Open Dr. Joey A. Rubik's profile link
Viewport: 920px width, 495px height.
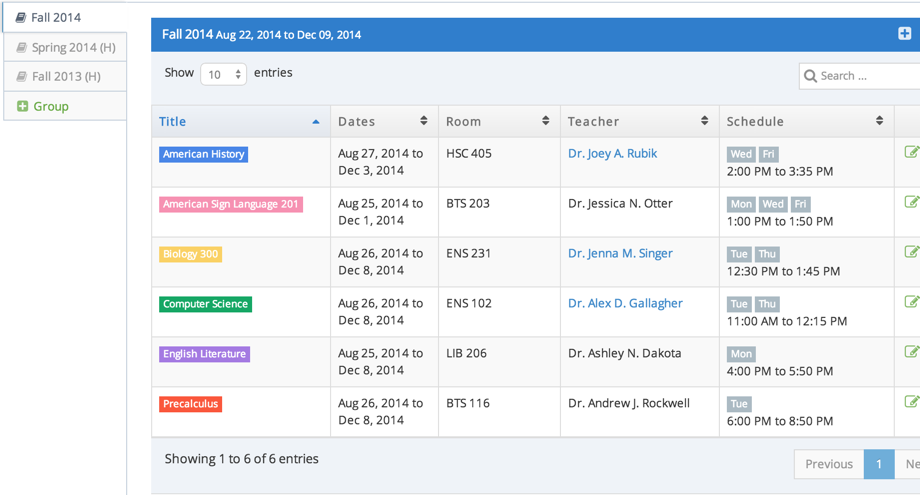point(612,153)
